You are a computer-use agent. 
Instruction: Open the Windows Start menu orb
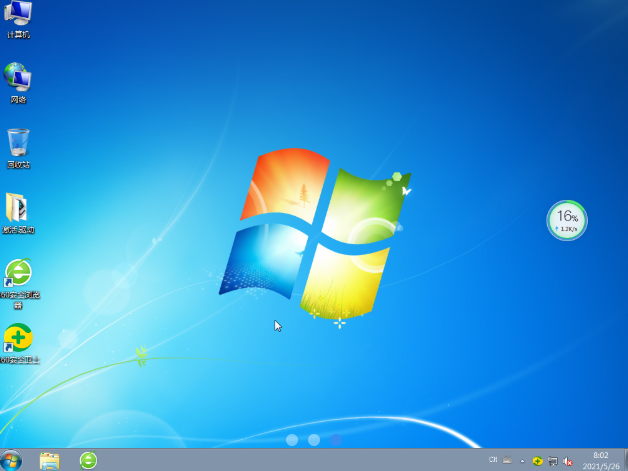tap(11, 460)
